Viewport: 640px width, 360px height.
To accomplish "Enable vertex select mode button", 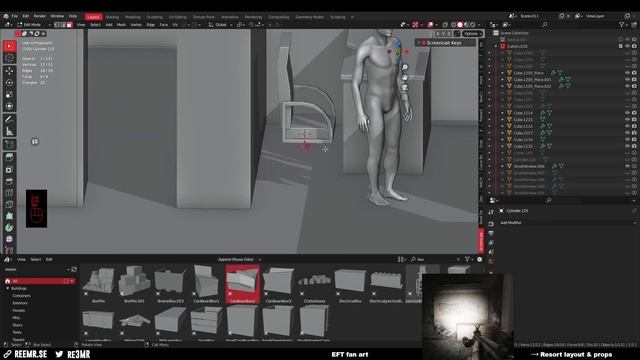I will tap(57, 25).
